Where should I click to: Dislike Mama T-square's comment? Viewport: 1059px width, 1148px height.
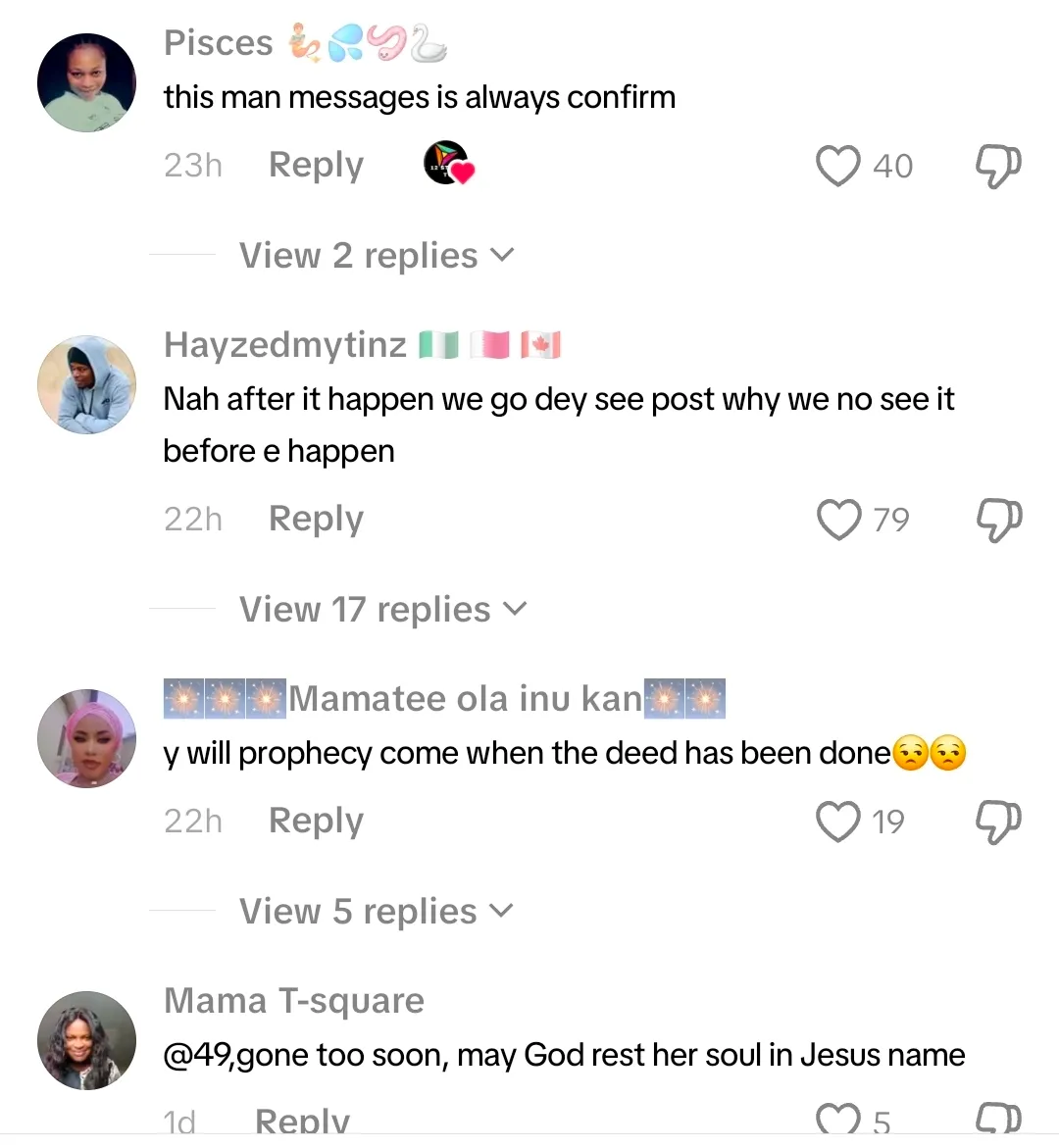pos(998,1121)
